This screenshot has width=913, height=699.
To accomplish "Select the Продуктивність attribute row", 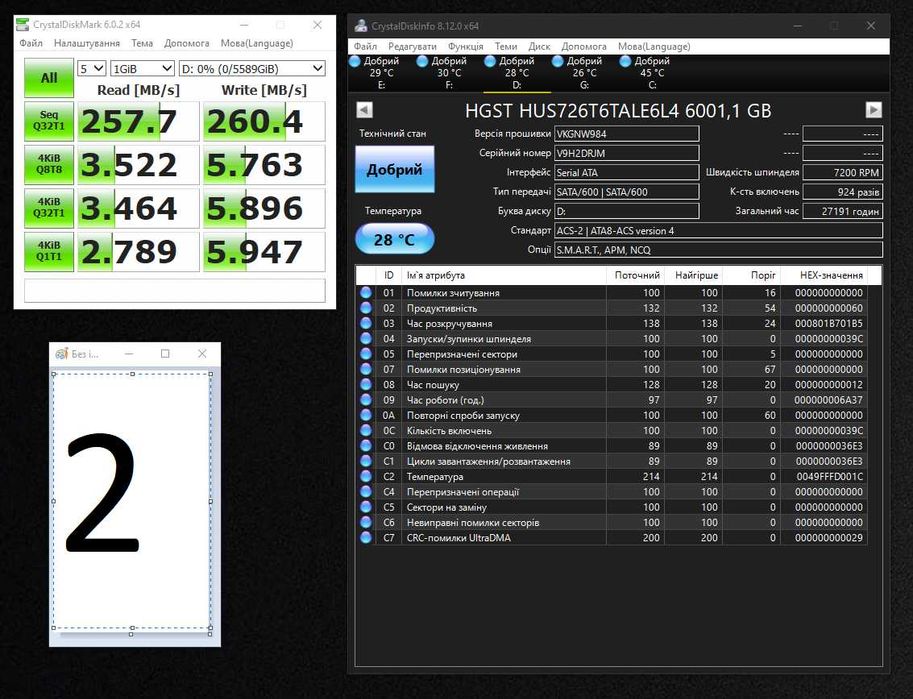I will tap(611, 308).
